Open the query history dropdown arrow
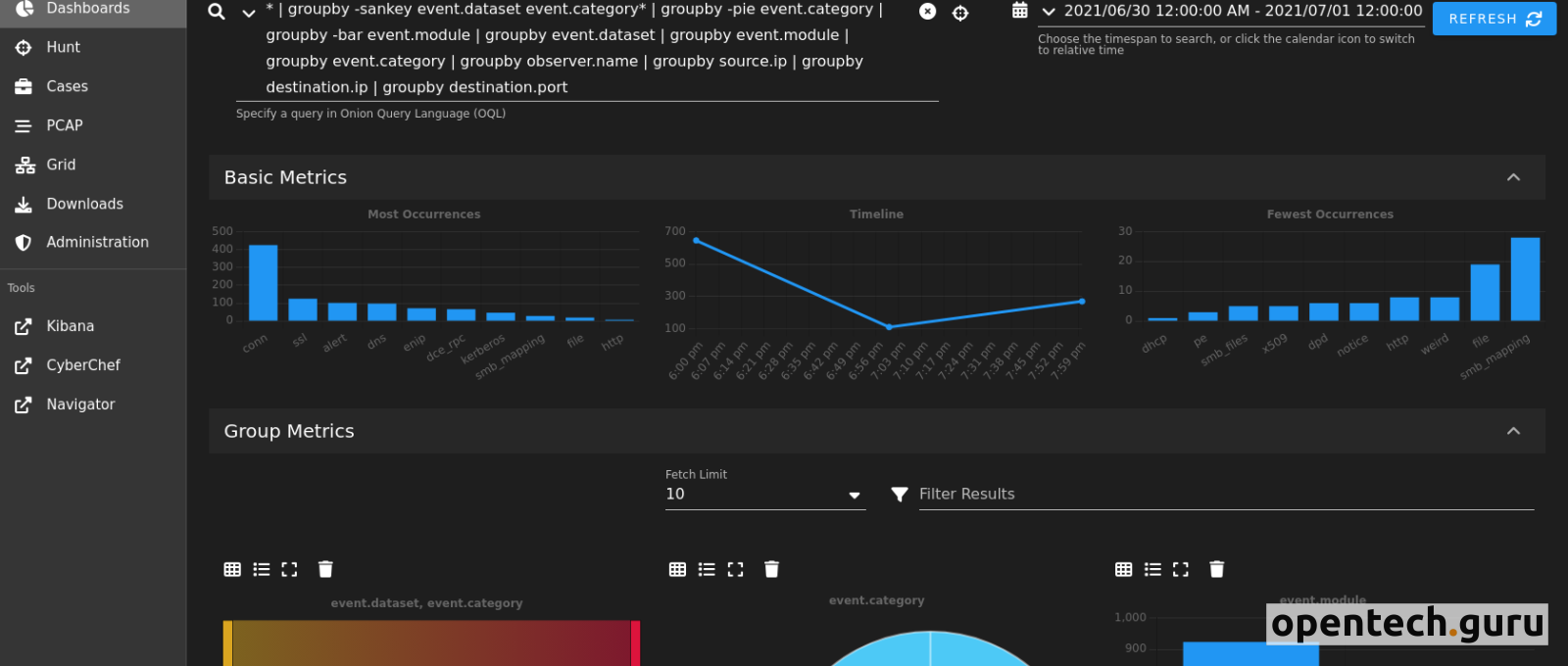1568x666 pixels. click(249, 13)
